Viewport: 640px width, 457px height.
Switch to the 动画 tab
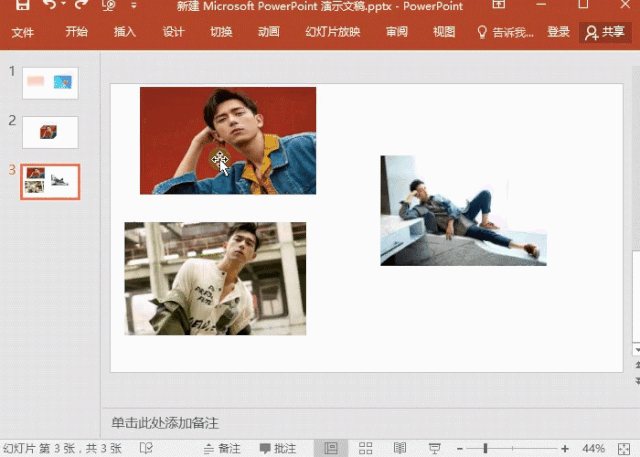pos(269,31)
